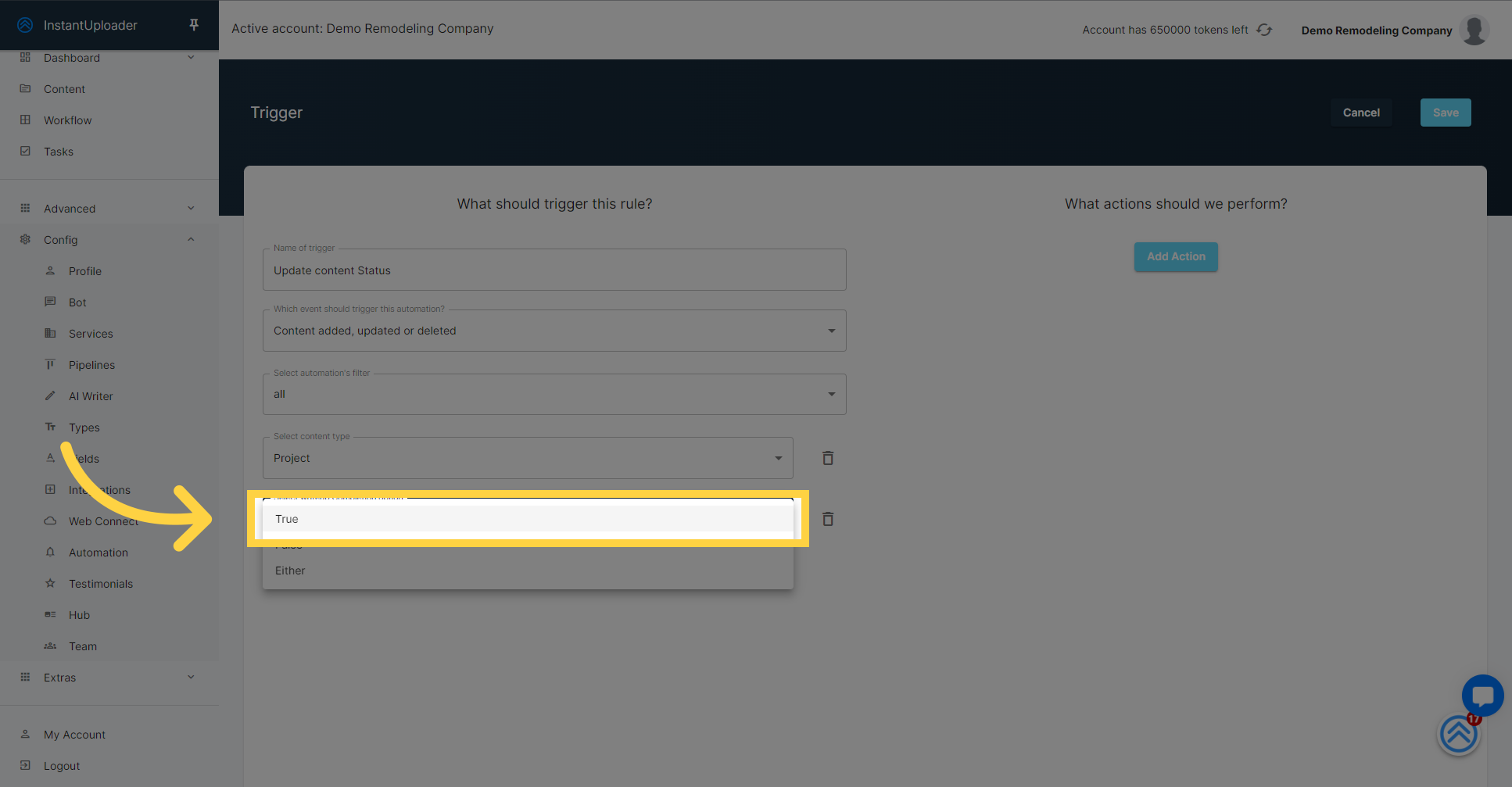Viewport: 1512px width, 787px height.
Task: Click the blue upward-chevron badge widget
Action: [1458, 735]
